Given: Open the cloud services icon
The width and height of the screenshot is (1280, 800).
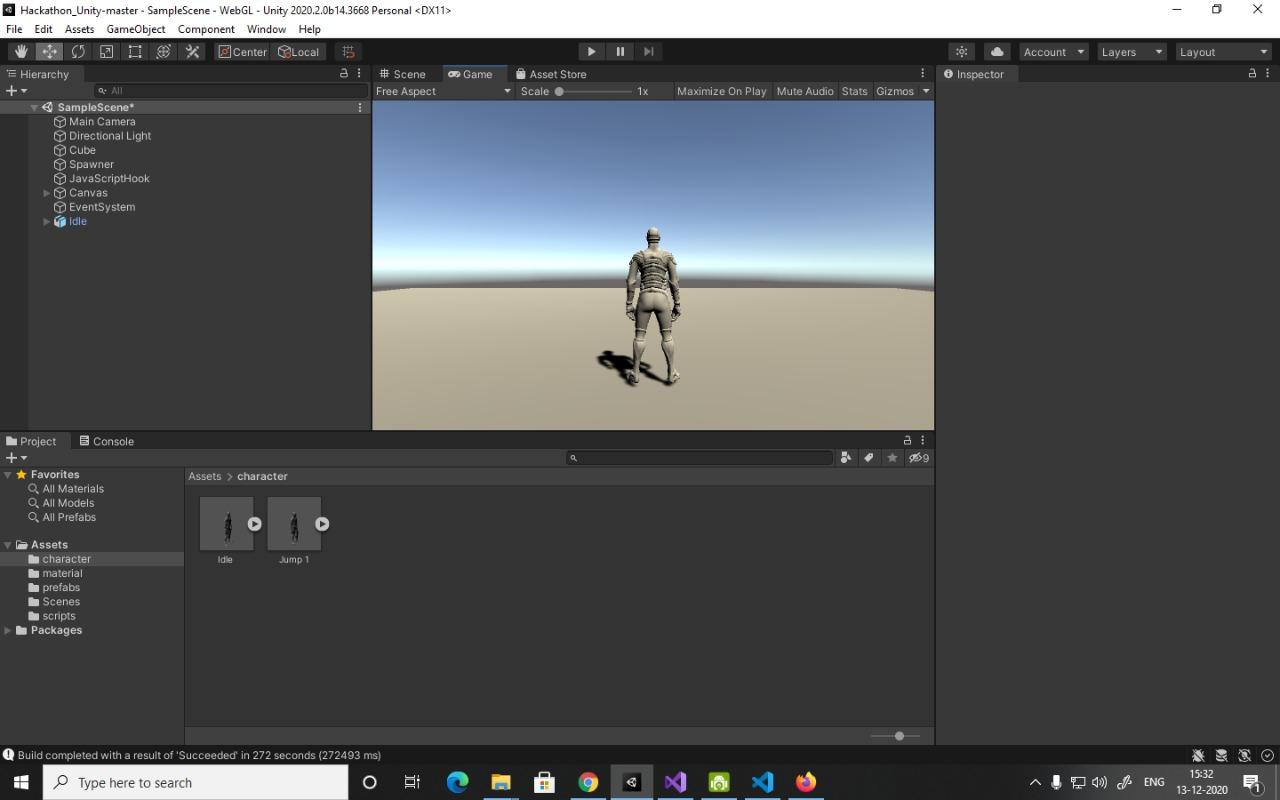Looking at the screenshot, I should (997, 52).
